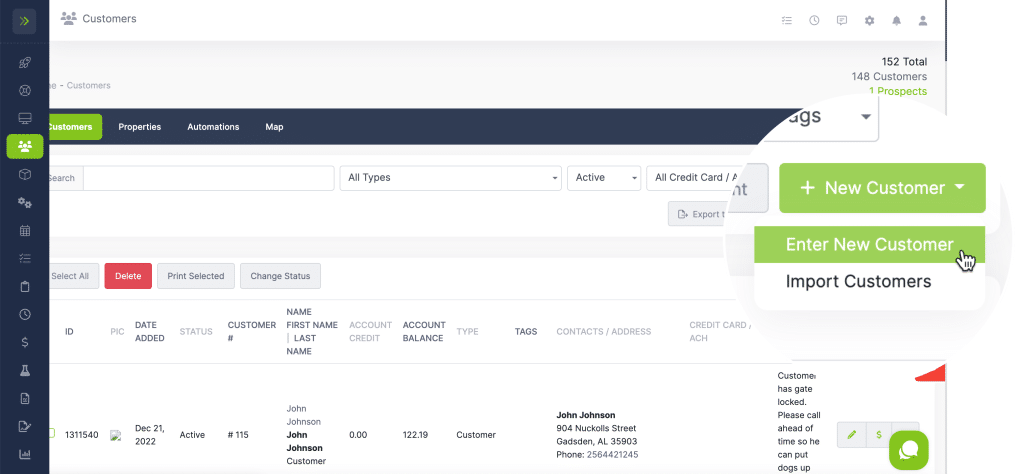Open the flask icon in sidebar
1024x474 pixels.
pyautogui.click(x=25, y=370)
